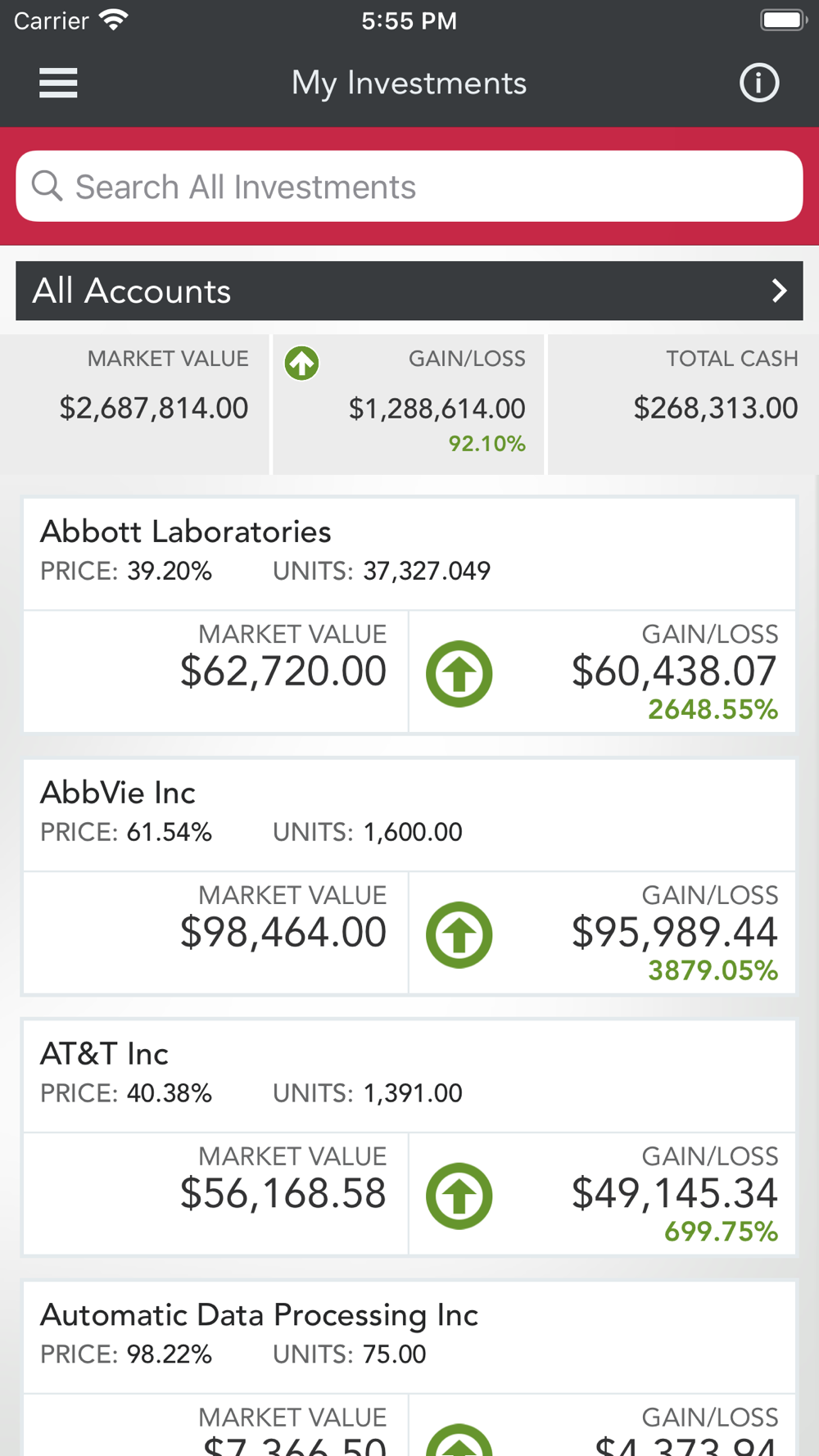The width and height of the screenshot is (819, 1456).
Task: Click the search magnifier icon
Action: click(x=47, y=186)
